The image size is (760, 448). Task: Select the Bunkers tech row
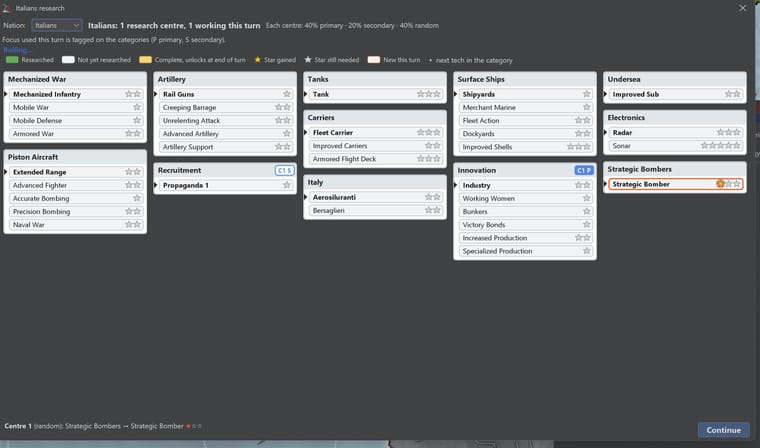(x=526, y=211)
